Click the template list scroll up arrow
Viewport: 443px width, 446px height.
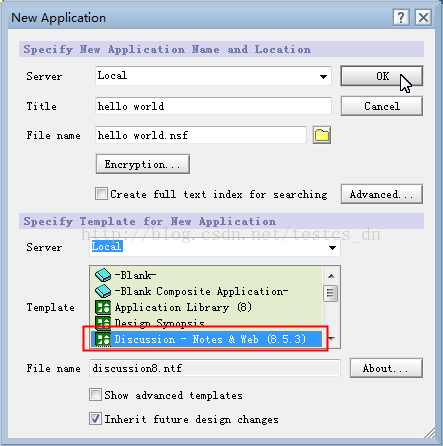click(331, 276)
